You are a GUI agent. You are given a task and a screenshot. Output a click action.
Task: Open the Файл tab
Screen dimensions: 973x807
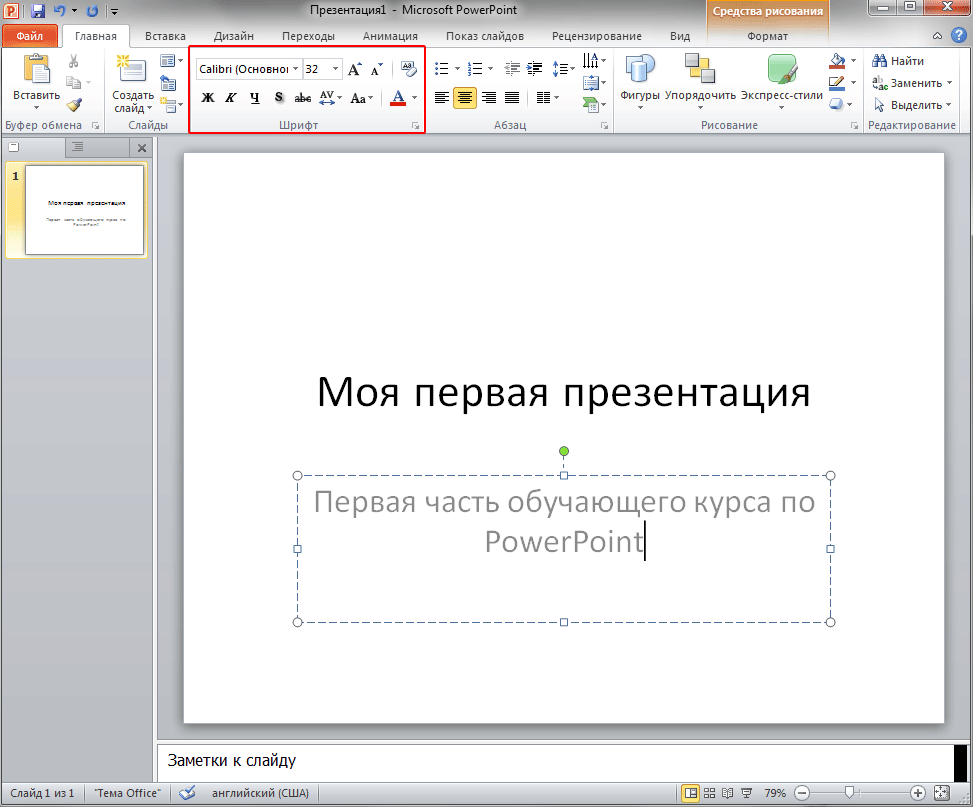coord(30,36)
